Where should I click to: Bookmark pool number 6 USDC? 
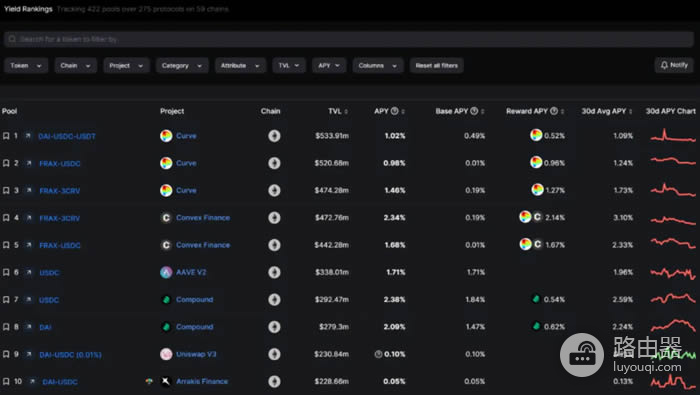[6, 272]
